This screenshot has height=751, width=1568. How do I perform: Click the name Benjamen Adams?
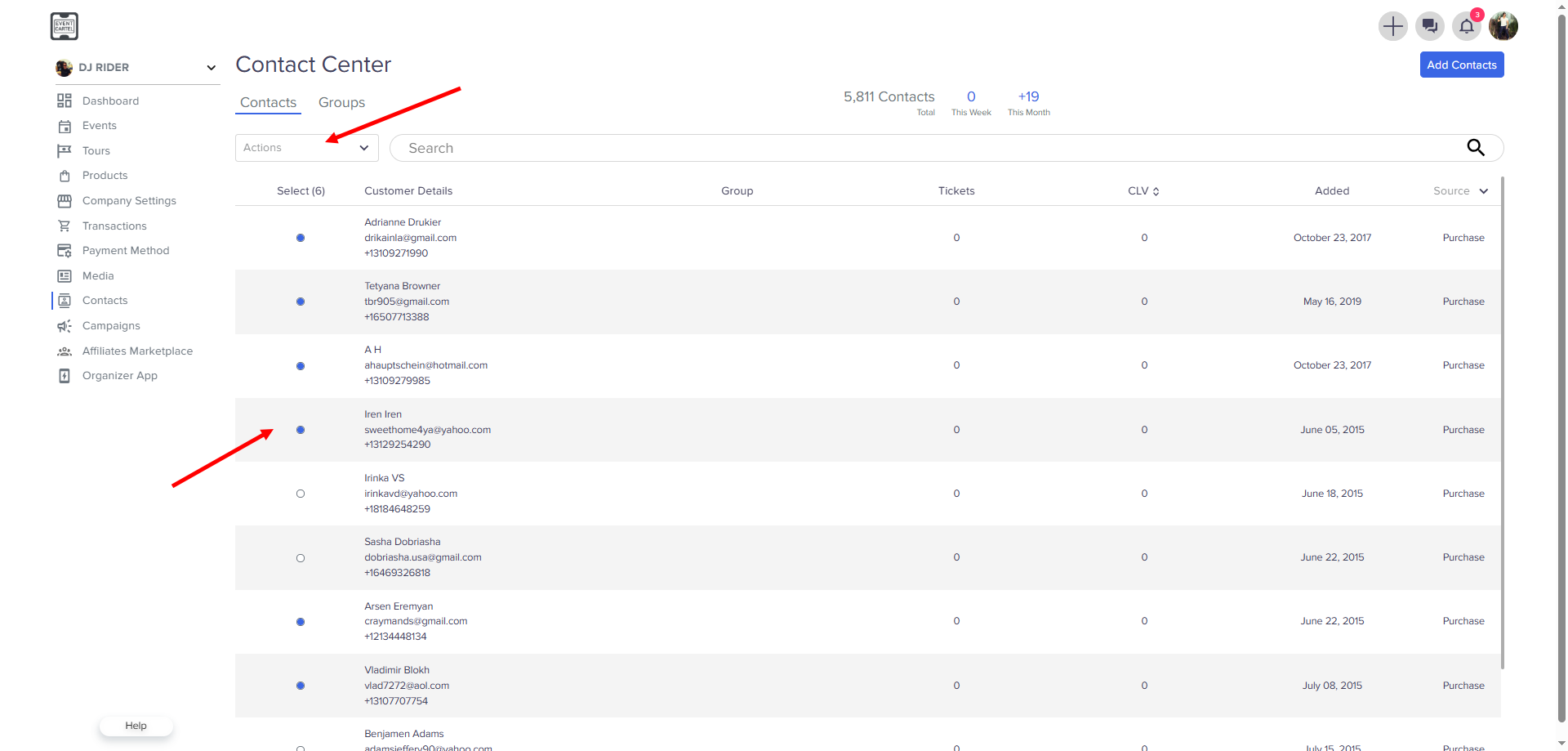(x=404, y=734)
